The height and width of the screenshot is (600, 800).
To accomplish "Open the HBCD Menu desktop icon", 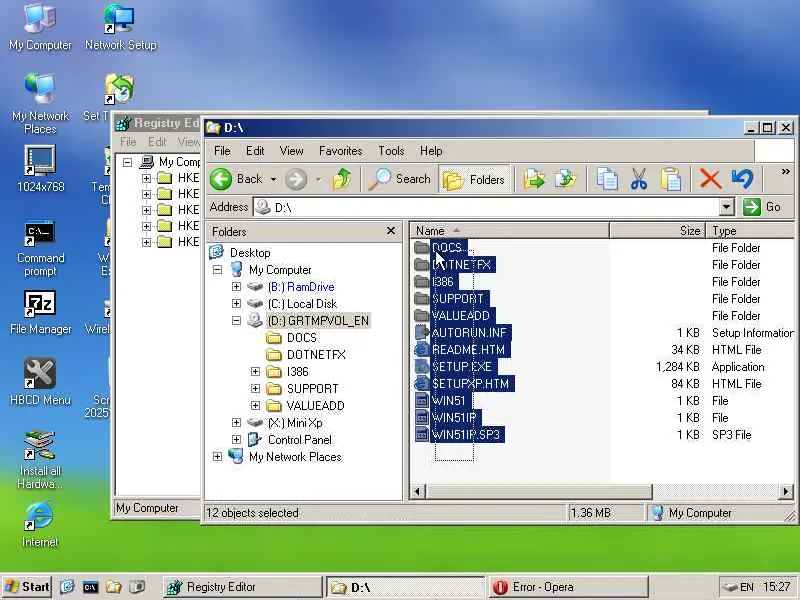I will click(x=40, y=383).
